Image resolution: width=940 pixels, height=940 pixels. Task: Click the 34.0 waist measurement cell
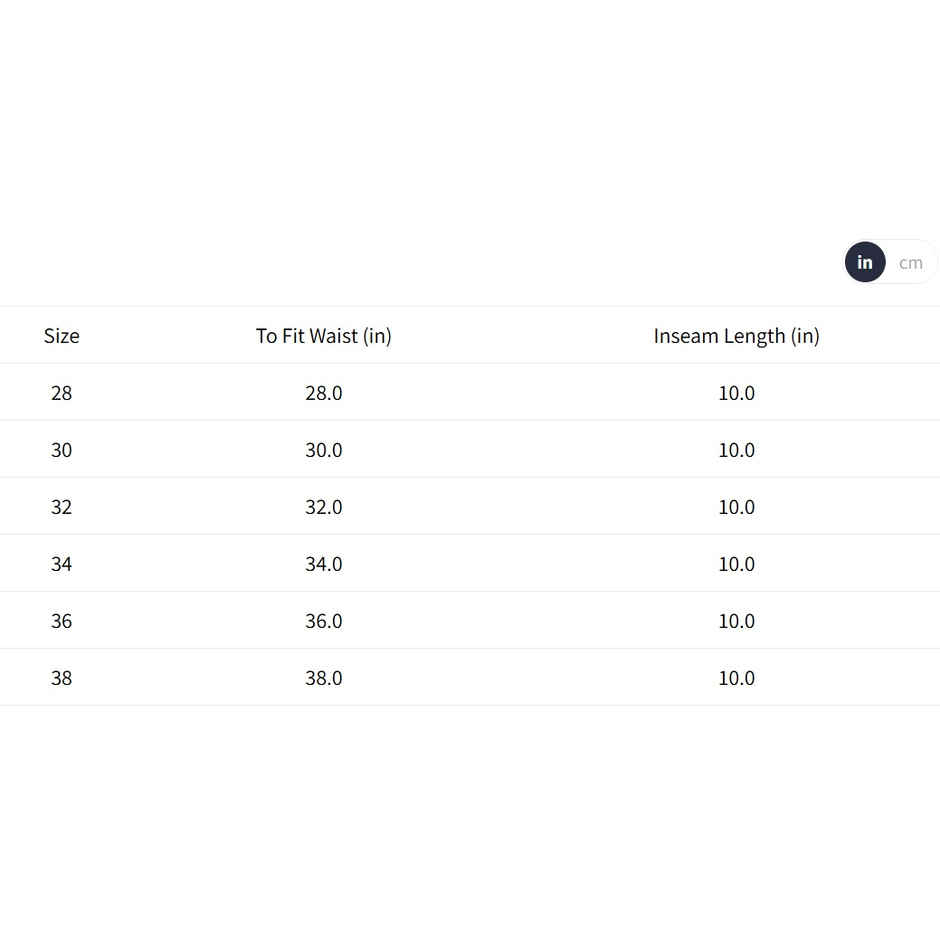coord(323,564)
